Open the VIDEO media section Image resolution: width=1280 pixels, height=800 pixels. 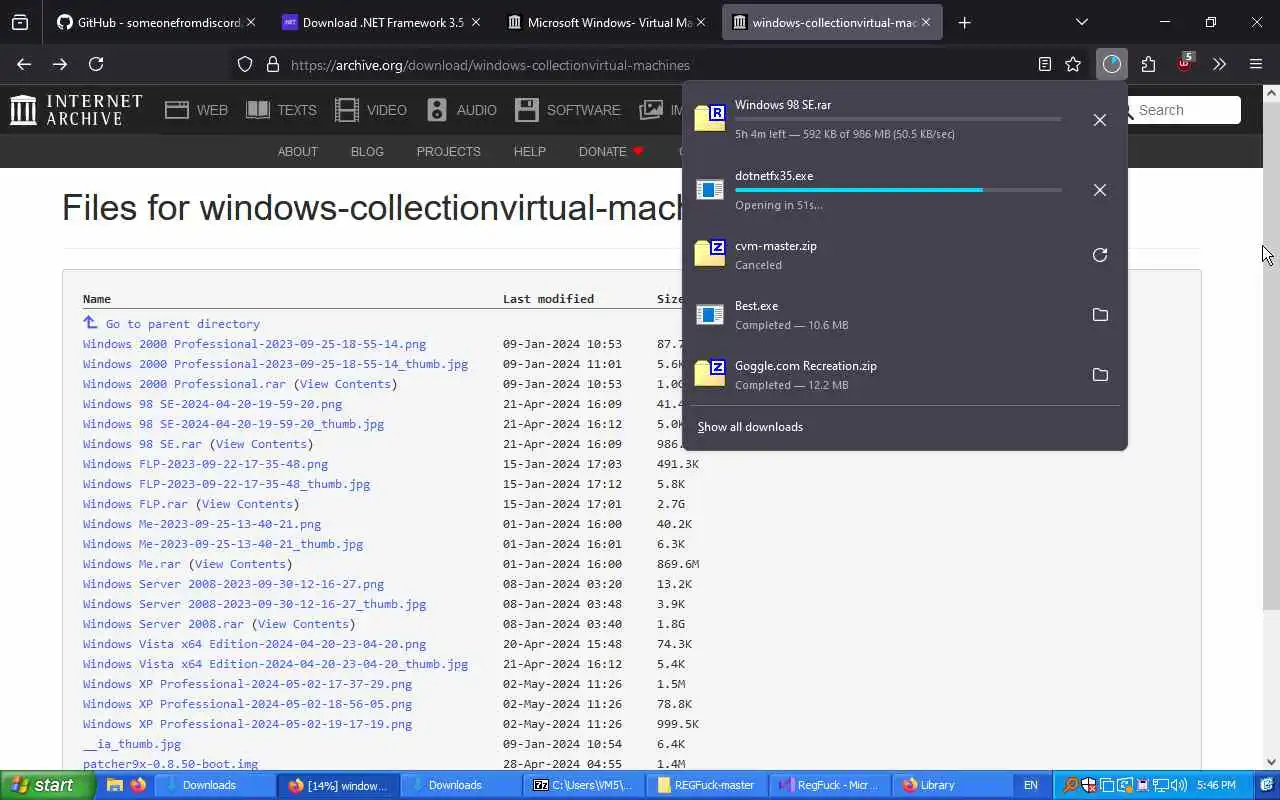[x=371, y=110]
